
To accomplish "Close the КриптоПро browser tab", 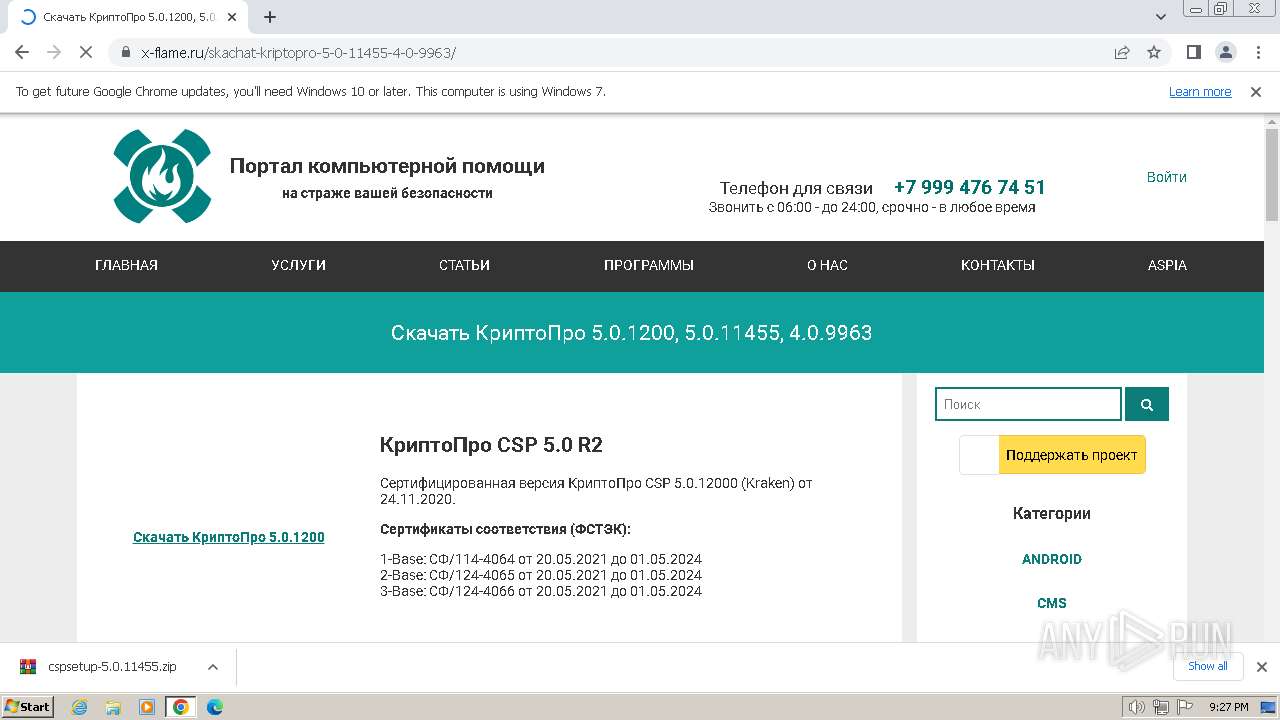I will coord(232,17).
